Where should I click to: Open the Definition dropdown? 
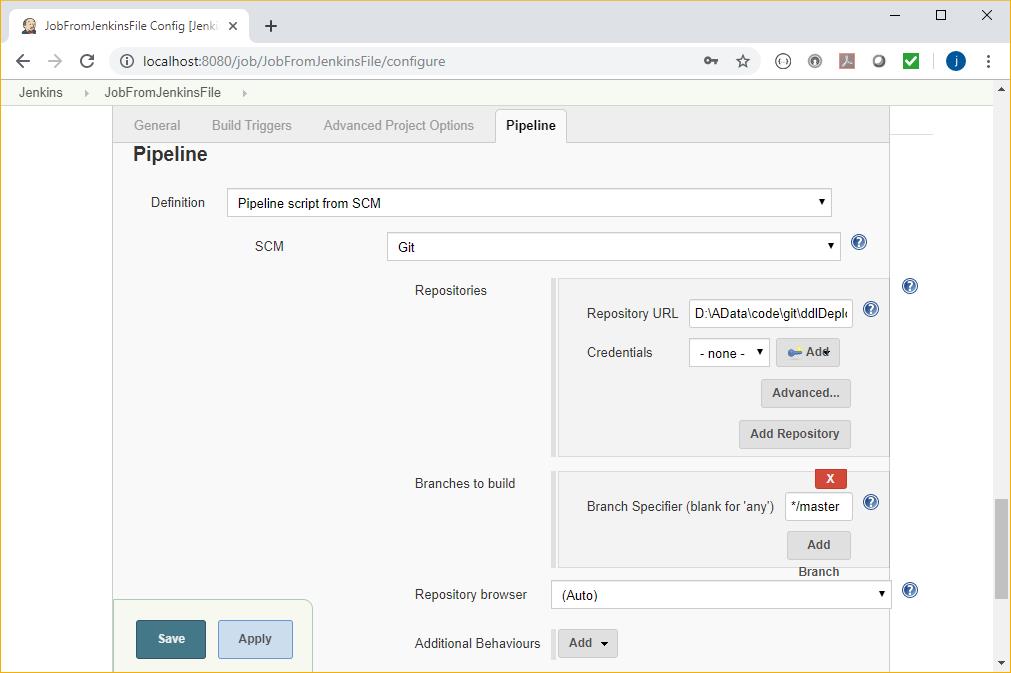(529, 203)
